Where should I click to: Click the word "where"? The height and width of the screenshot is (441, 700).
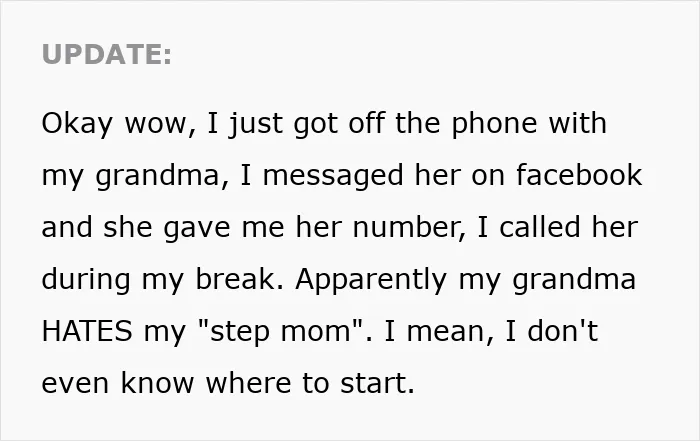248,383
